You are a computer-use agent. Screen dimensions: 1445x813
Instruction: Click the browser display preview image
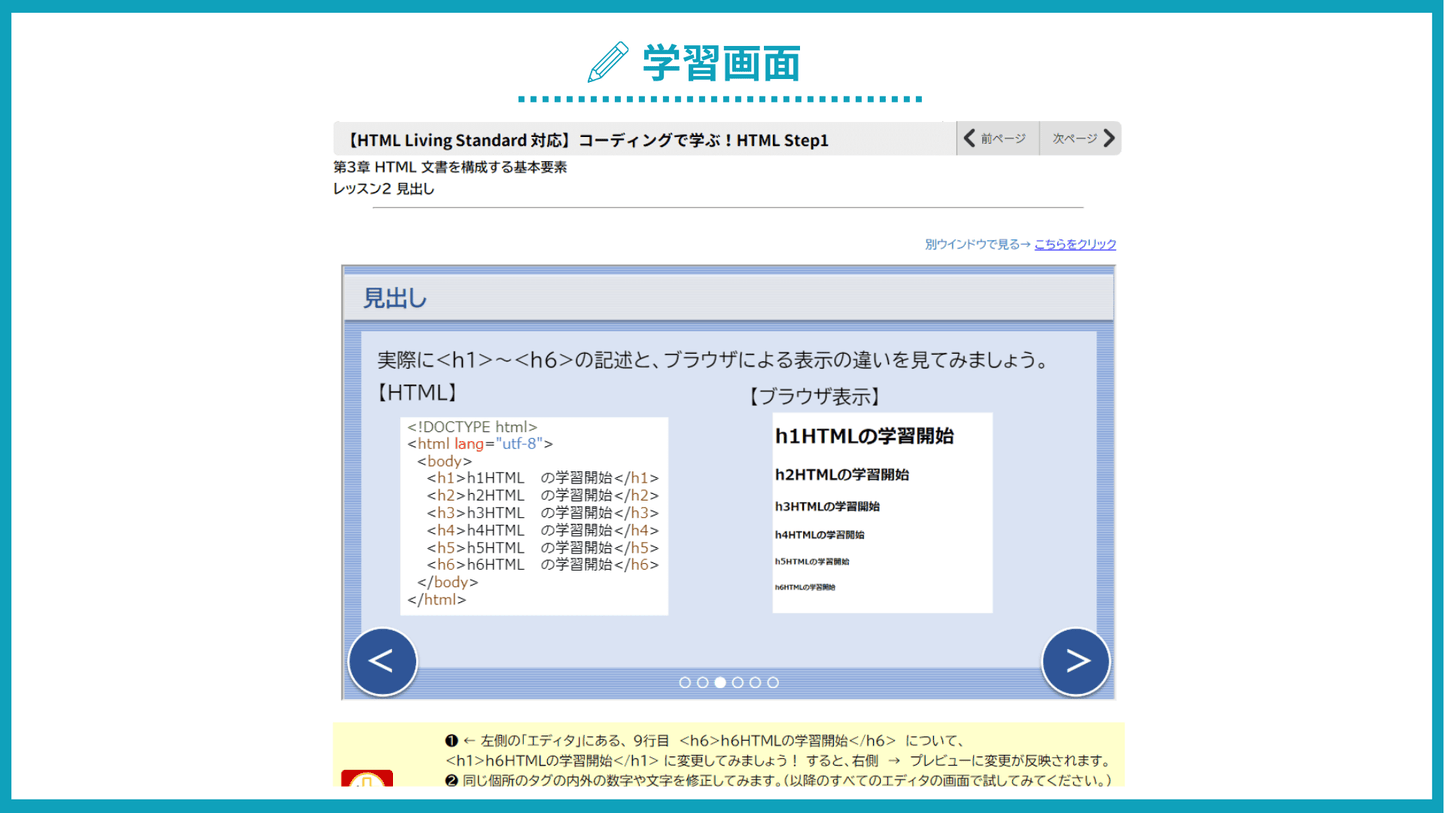point(882,512)
